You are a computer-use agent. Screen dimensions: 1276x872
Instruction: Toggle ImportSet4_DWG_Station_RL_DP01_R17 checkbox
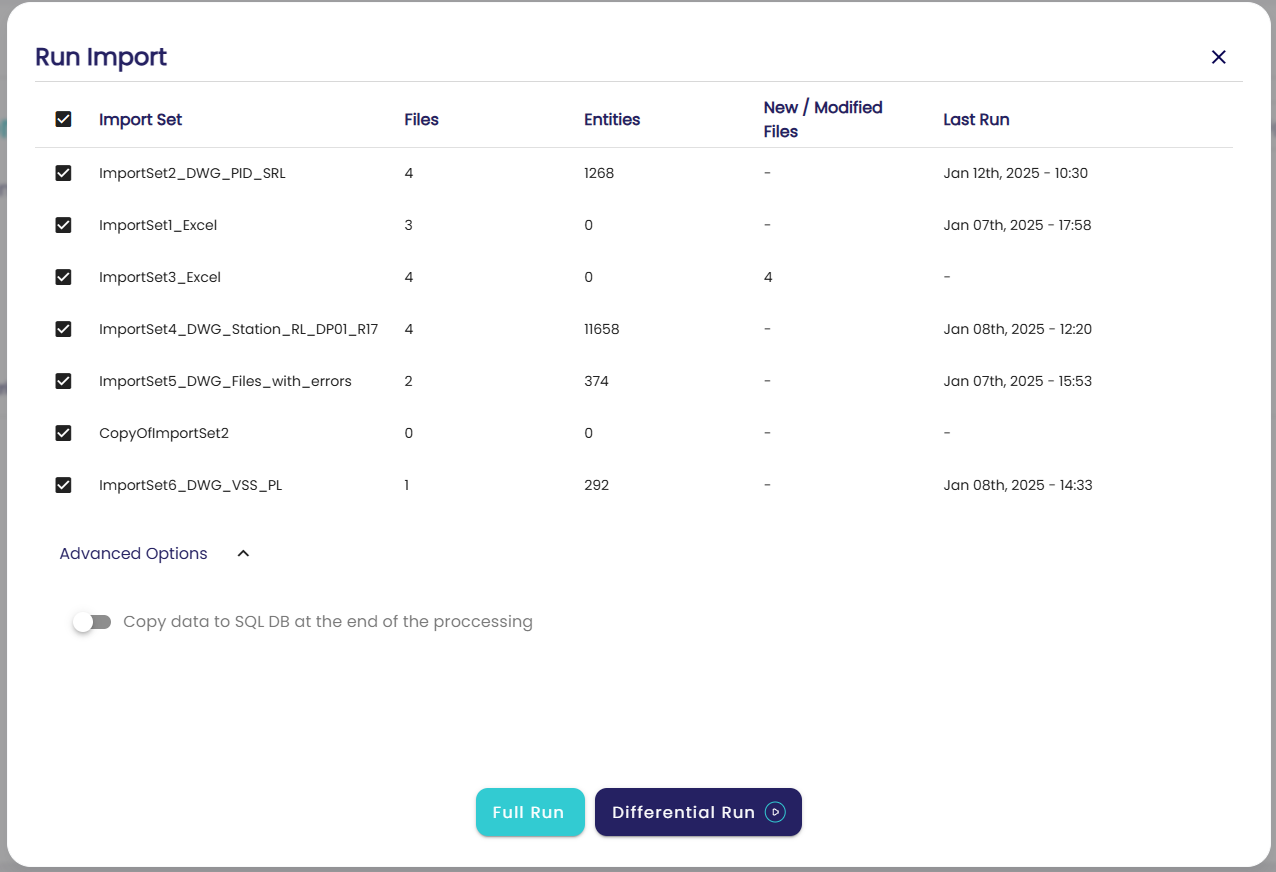pyautogui.click(x=63, y=329)
